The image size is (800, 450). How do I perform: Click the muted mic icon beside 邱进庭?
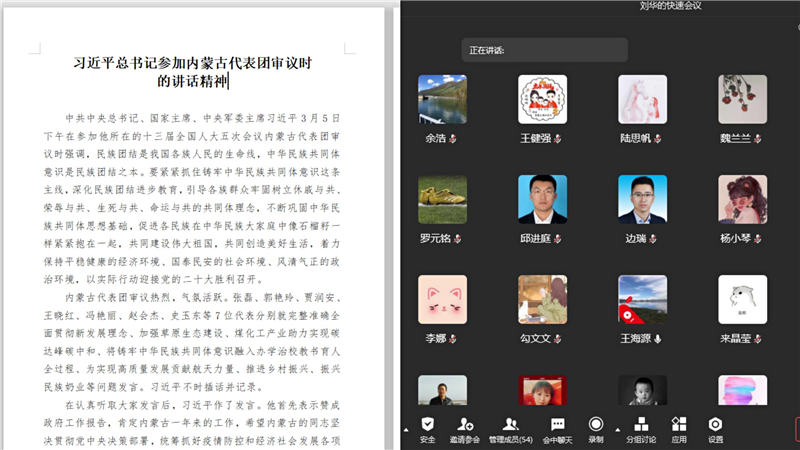click(557, 238)
